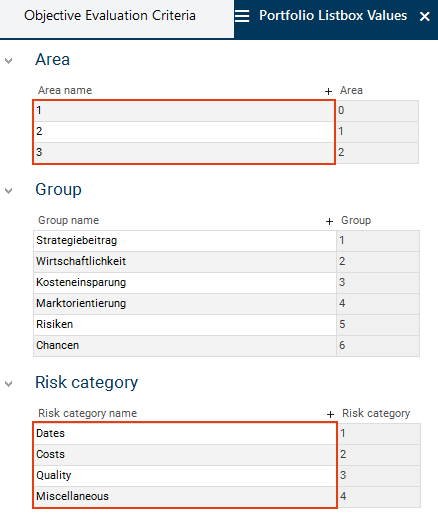The width and height of the screenshot is (438, 518).
Task: Select the Costs risk category cell
Action: 185,455
